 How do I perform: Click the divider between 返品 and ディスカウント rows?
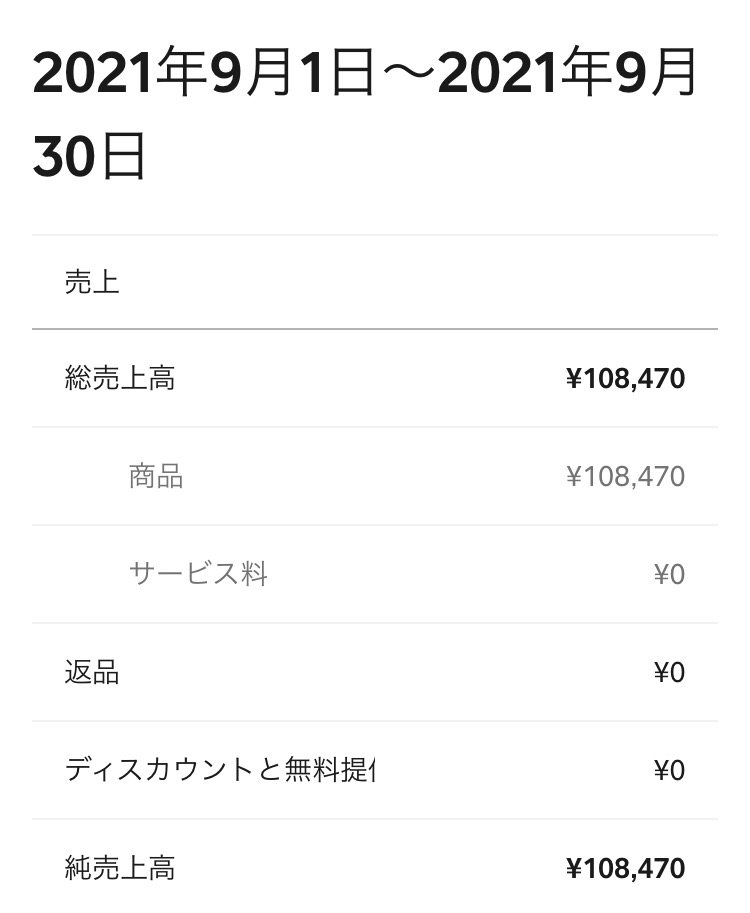(375, 721)
